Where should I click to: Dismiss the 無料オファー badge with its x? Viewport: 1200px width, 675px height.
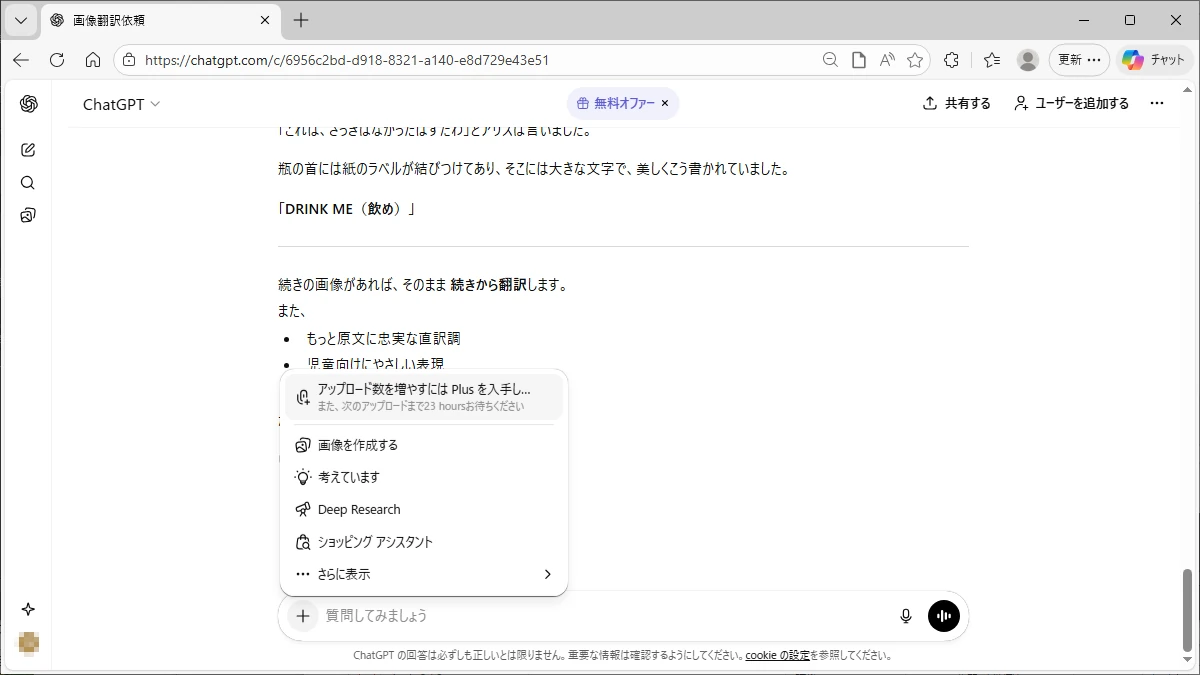(x=665, y=103)
